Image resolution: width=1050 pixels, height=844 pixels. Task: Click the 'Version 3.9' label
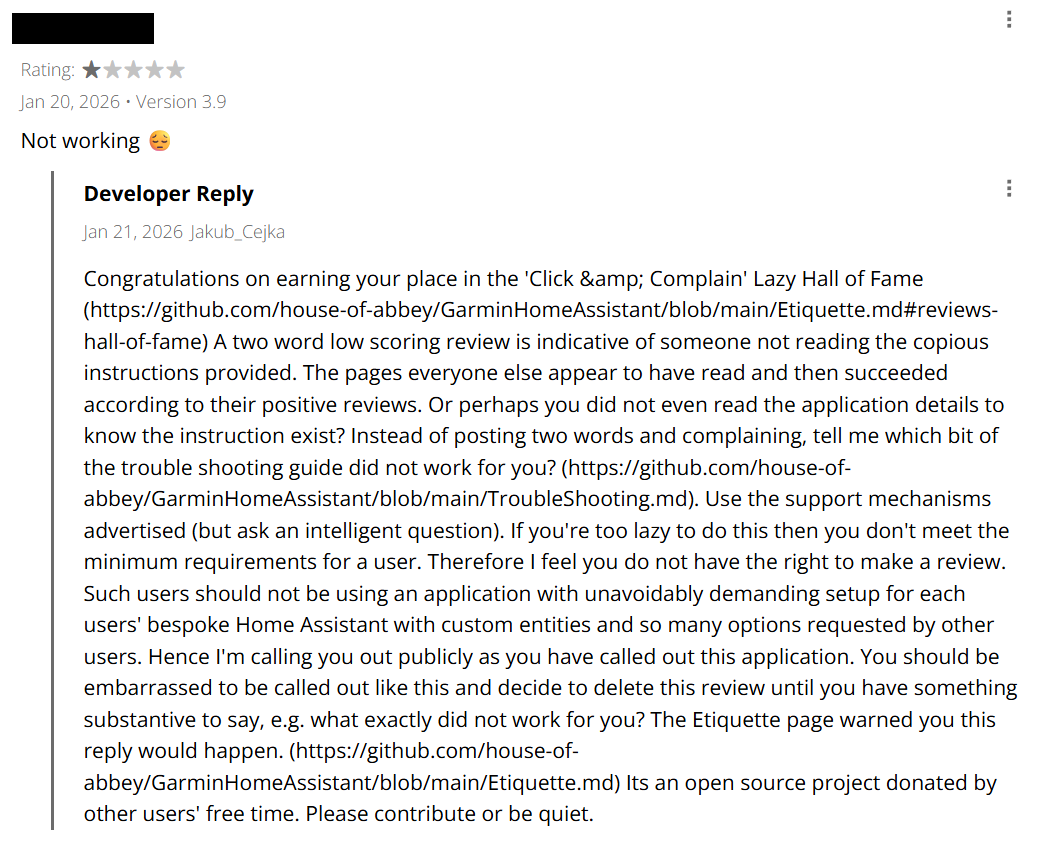[181, 102]
